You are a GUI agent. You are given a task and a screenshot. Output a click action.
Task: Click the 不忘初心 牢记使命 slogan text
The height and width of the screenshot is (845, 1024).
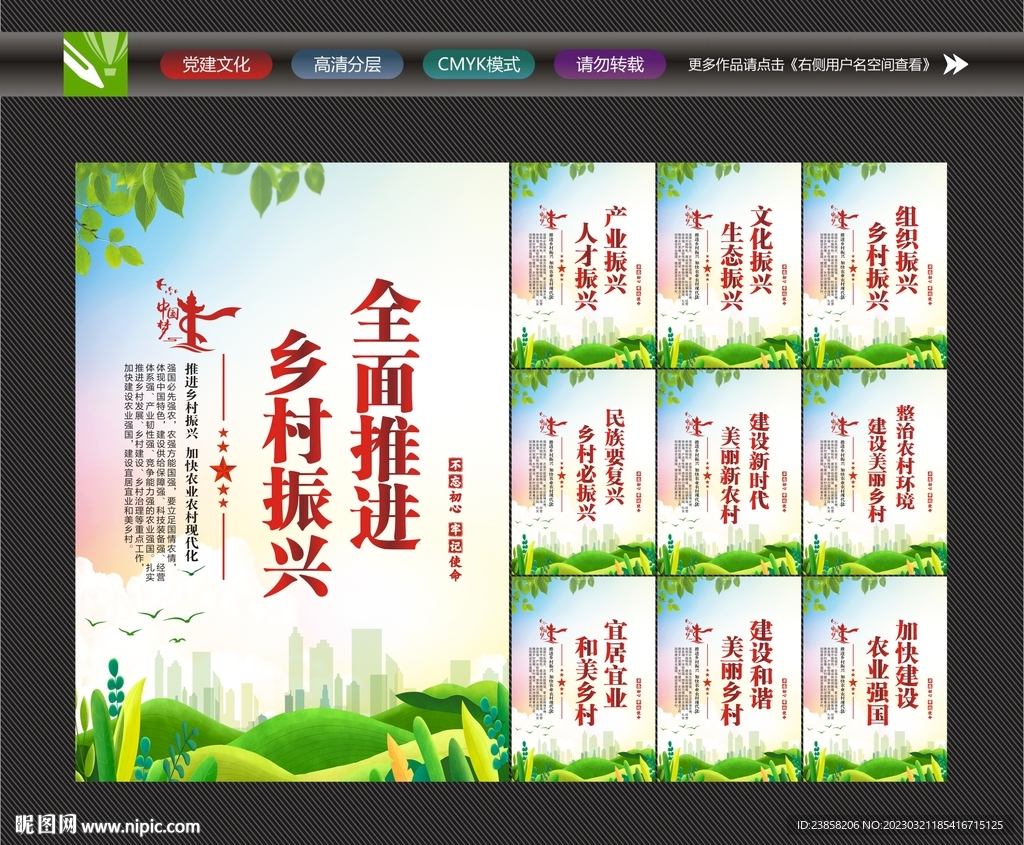pos(454,519)
